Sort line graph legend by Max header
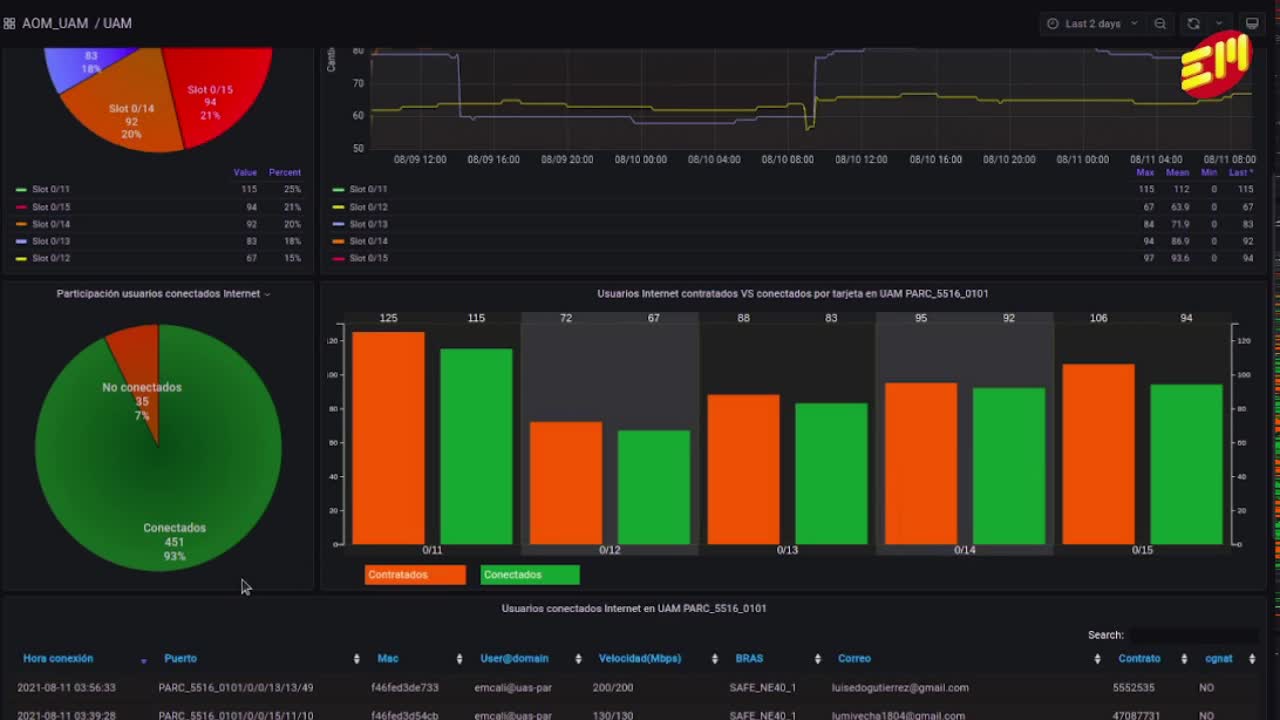Viewport: 1280px width, 720px height. point(1145,172)
